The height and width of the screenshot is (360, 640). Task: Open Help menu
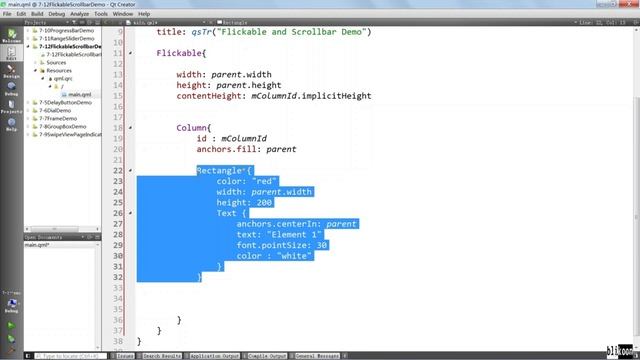pos(144,14)
